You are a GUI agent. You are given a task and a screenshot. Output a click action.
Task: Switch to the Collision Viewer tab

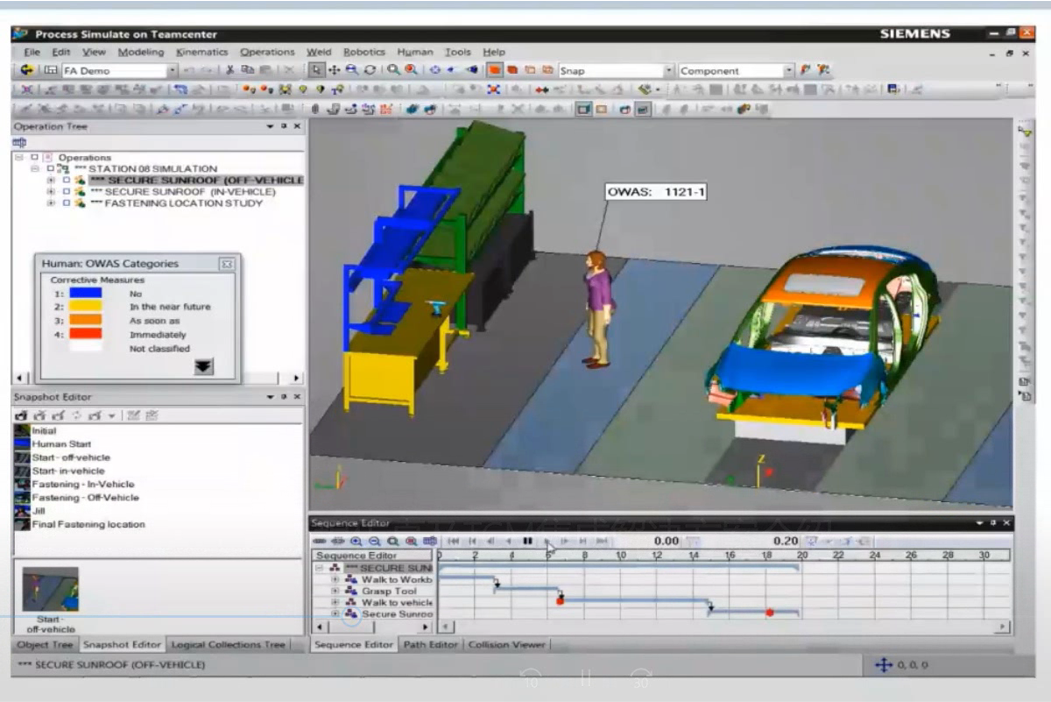pyautogui.click(x=507, y=644)
